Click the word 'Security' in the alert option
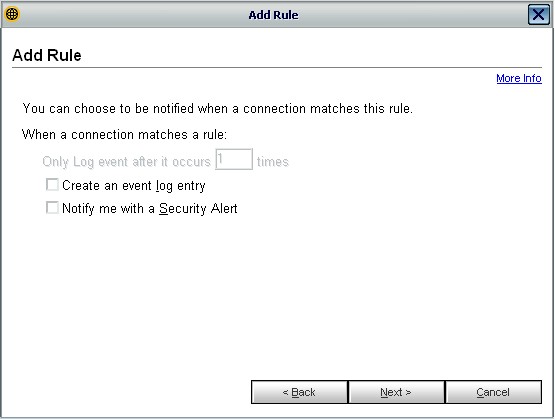Viewport: 555px width, 420px height. 183,208
